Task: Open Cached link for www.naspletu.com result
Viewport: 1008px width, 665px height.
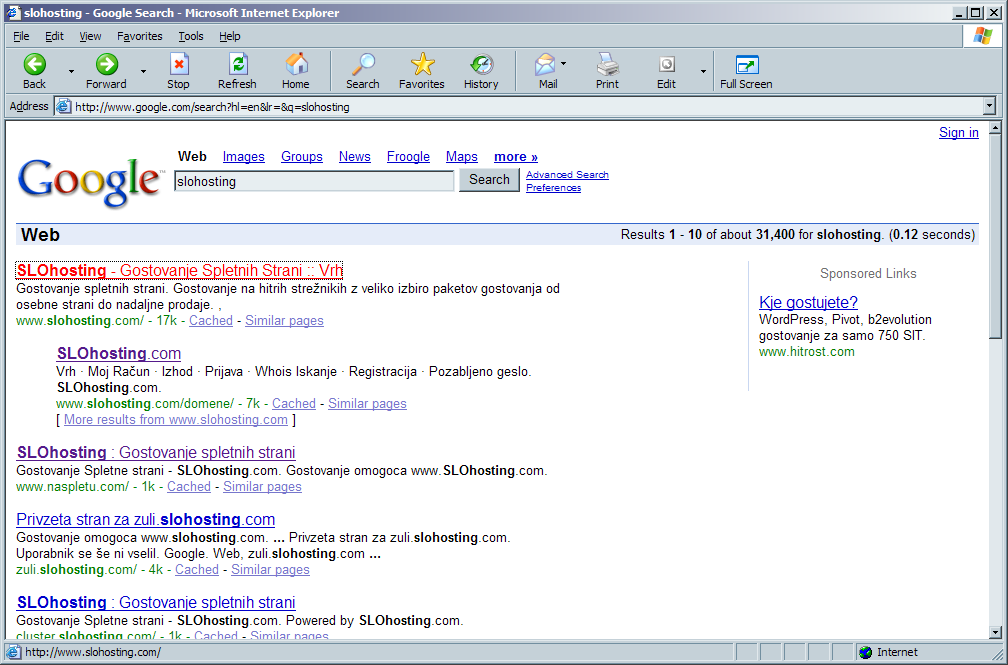Action: click(189, 487)
